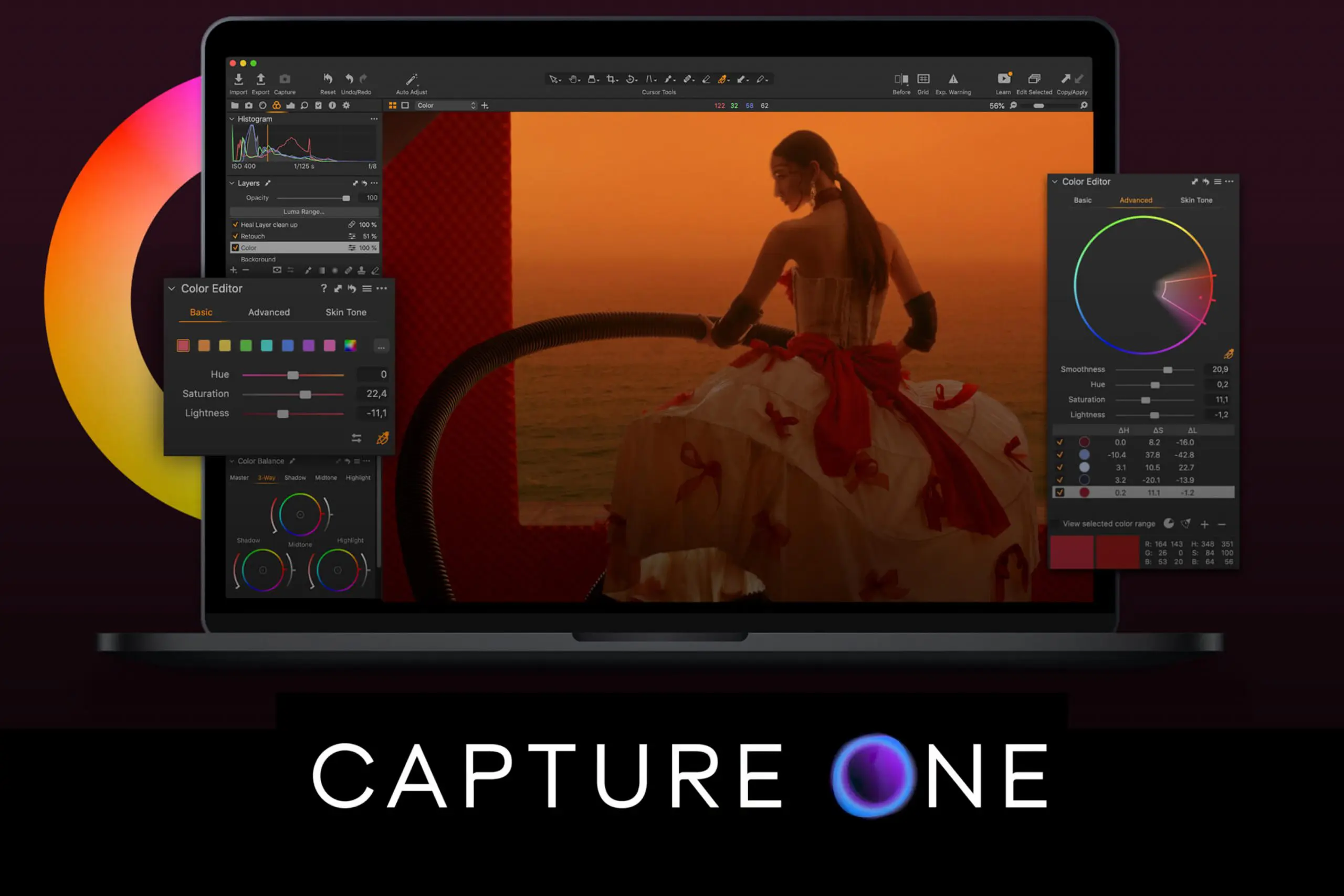The height and width of the screenshot is (896, 1344).
Task: Click the Export icon in toolbar
Action: coord(260,79)
